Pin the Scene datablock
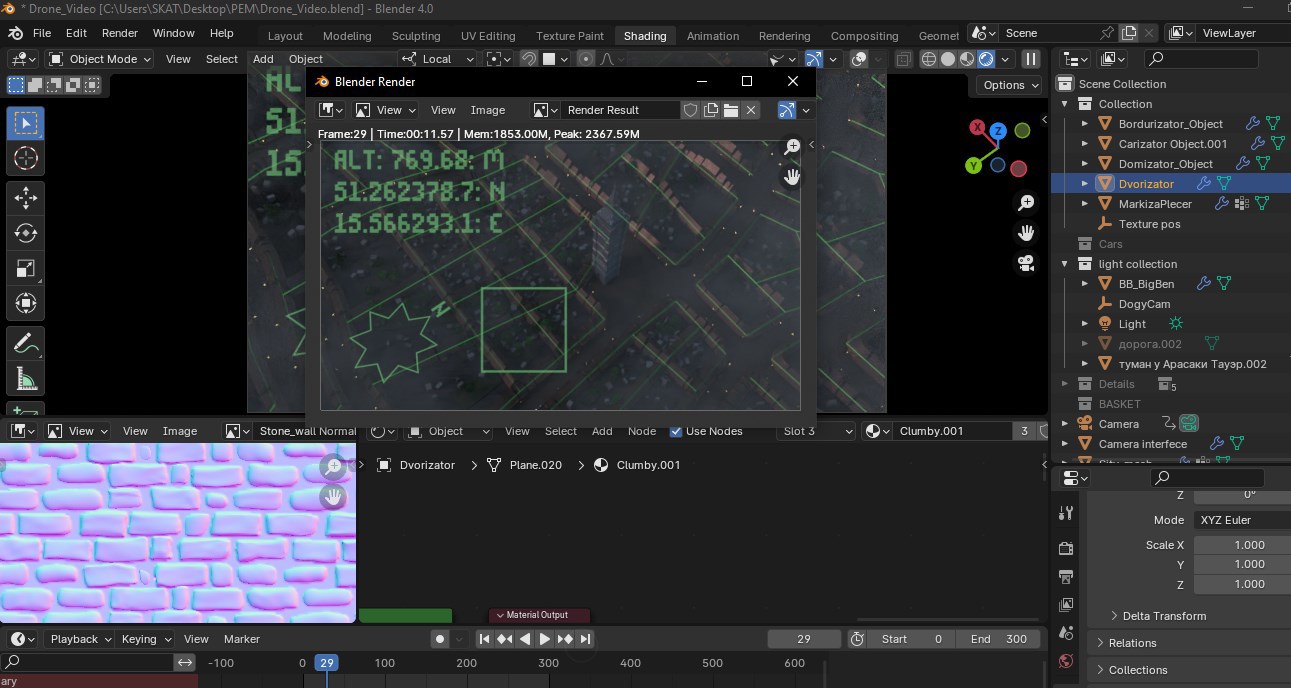1291x688 pixels. [x=1107, y=33]
